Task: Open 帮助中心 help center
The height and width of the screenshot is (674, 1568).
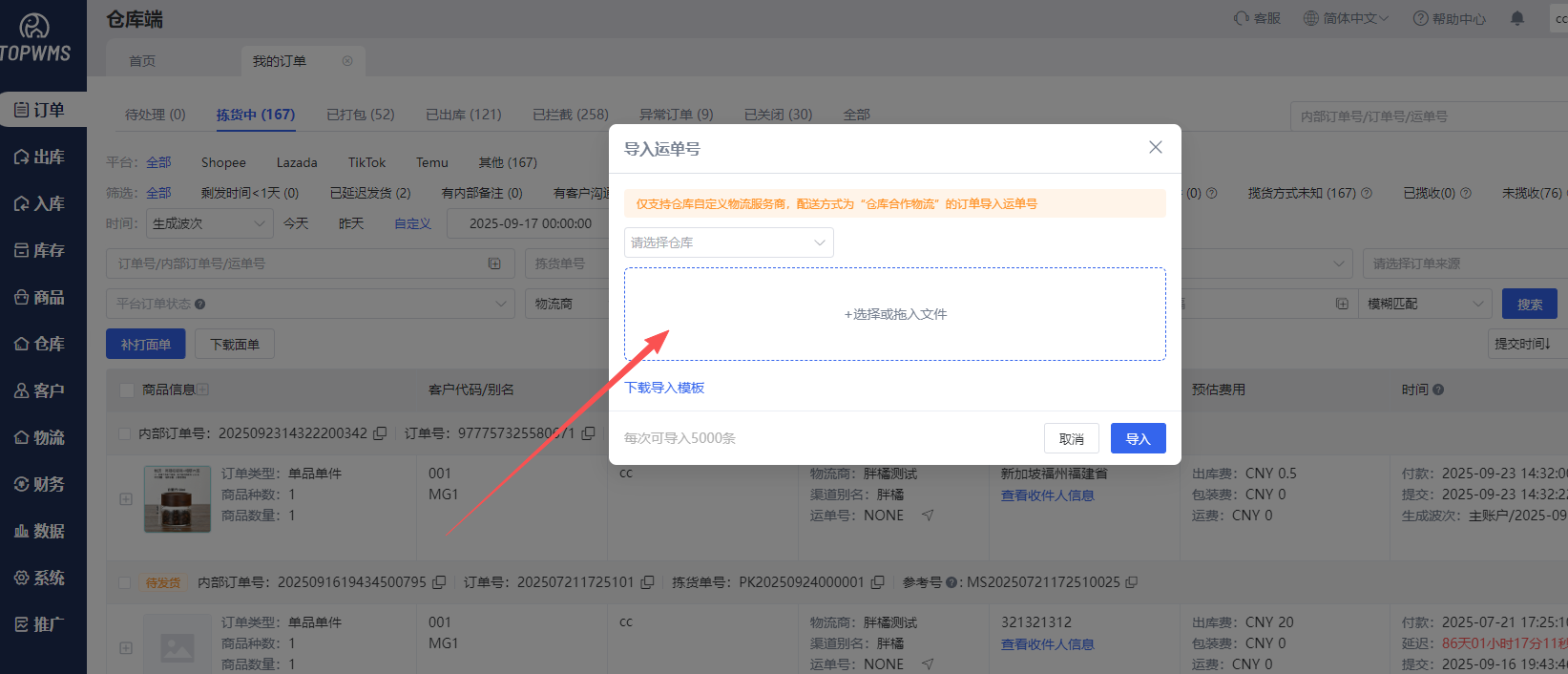Action: click(x=1449, y=18)
